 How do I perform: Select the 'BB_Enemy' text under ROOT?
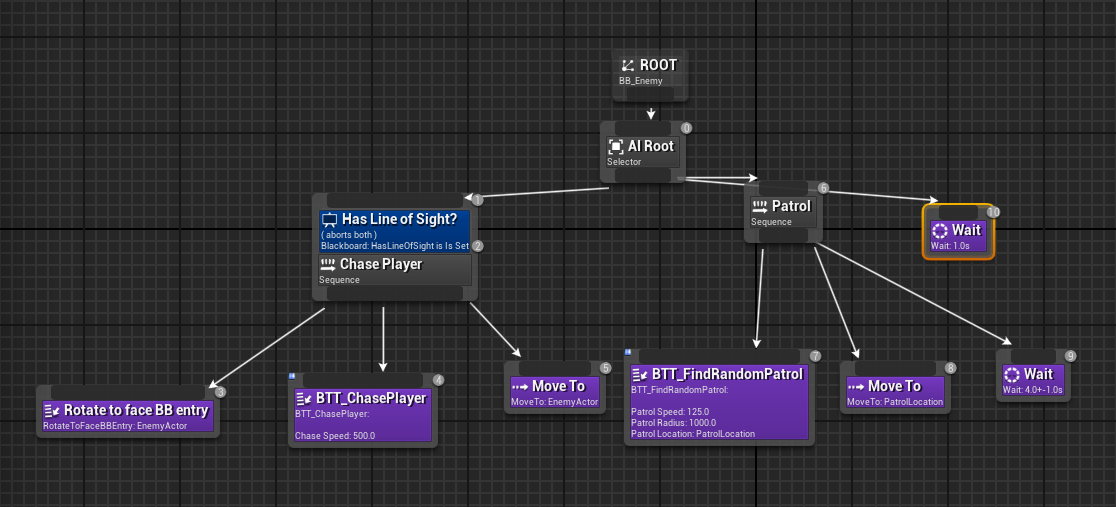(x=641, y=81)
